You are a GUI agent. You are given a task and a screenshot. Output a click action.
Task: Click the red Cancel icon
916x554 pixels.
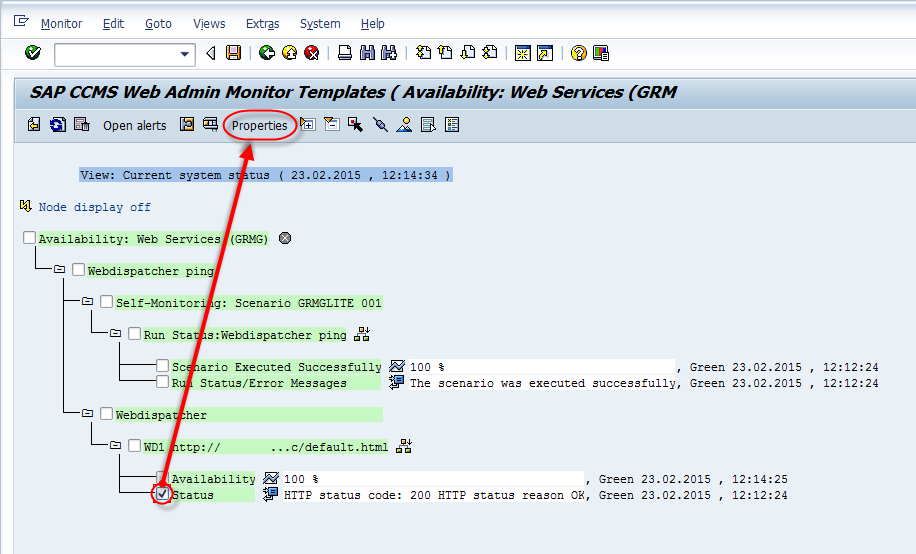tap(312, 53)
